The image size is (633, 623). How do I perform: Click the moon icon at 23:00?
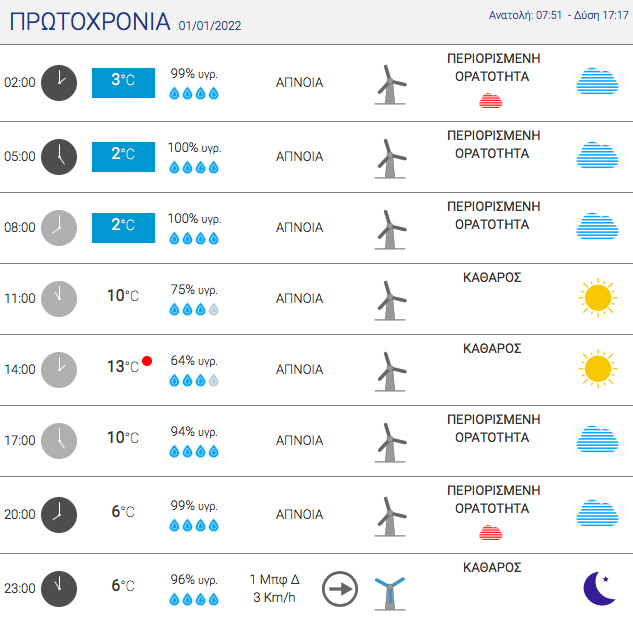point(600,588)
